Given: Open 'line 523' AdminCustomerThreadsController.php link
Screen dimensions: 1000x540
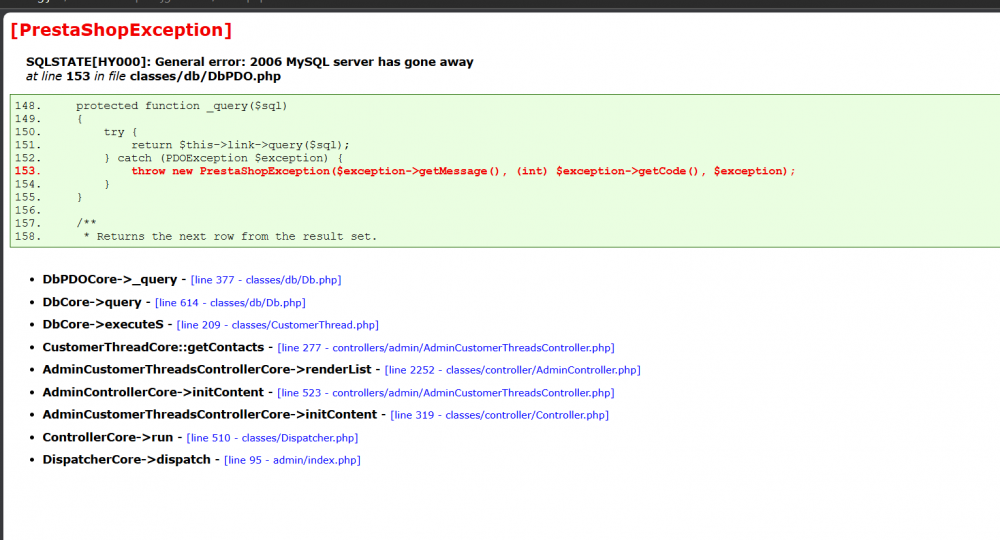Looking at the screenshot, I should click(446, 393).
